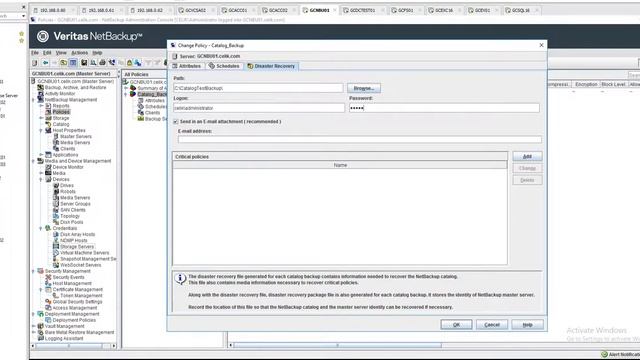Select WebSocket Servers node
This screenshot has height=360, width=640.
80,265
